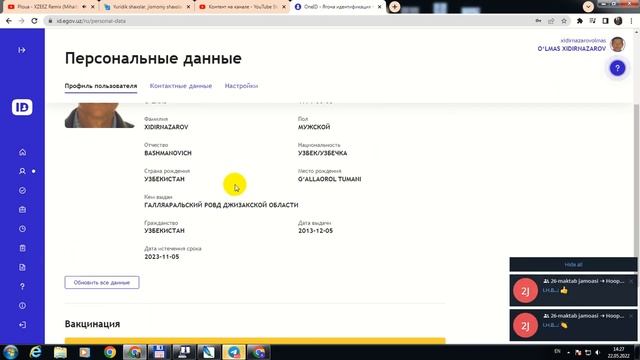The width and height of the screenshot is (640, 360).
Task: Switch to the Yuridik shaxslar tab
Action: point(147,7)
